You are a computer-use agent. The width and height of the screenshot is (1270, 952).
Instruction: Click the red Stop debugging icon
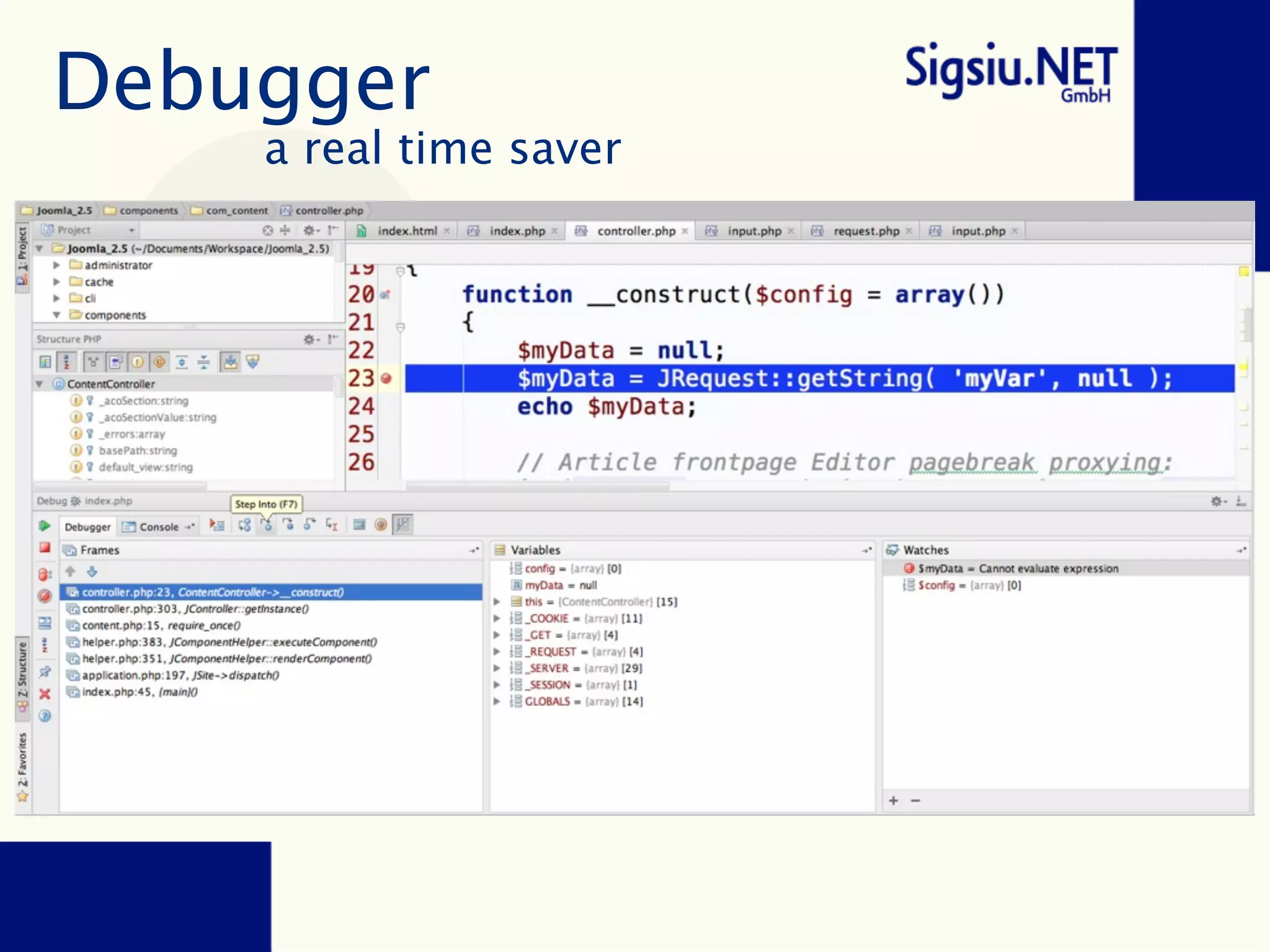click(45, 548)
